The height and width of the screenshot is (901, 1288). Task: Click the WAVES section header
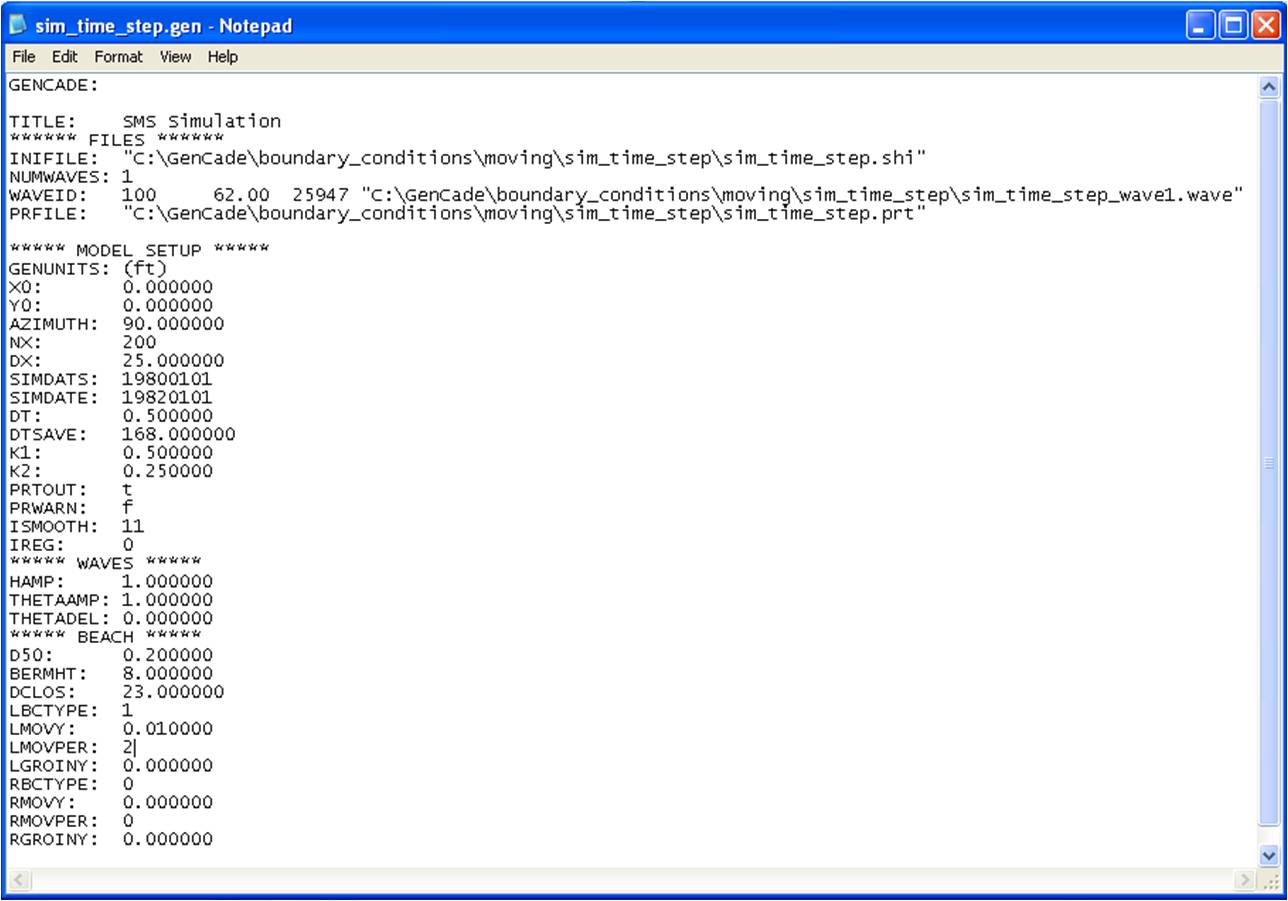pyautogui.click(x=105, y=562)
